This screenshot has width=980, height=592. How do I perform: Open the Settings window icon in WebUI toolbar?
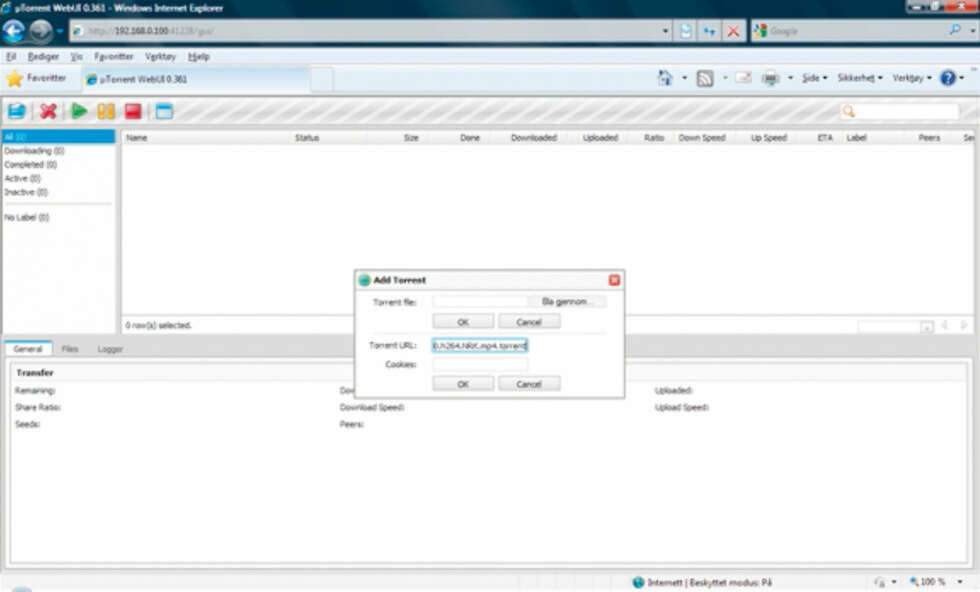coord(164,111)
